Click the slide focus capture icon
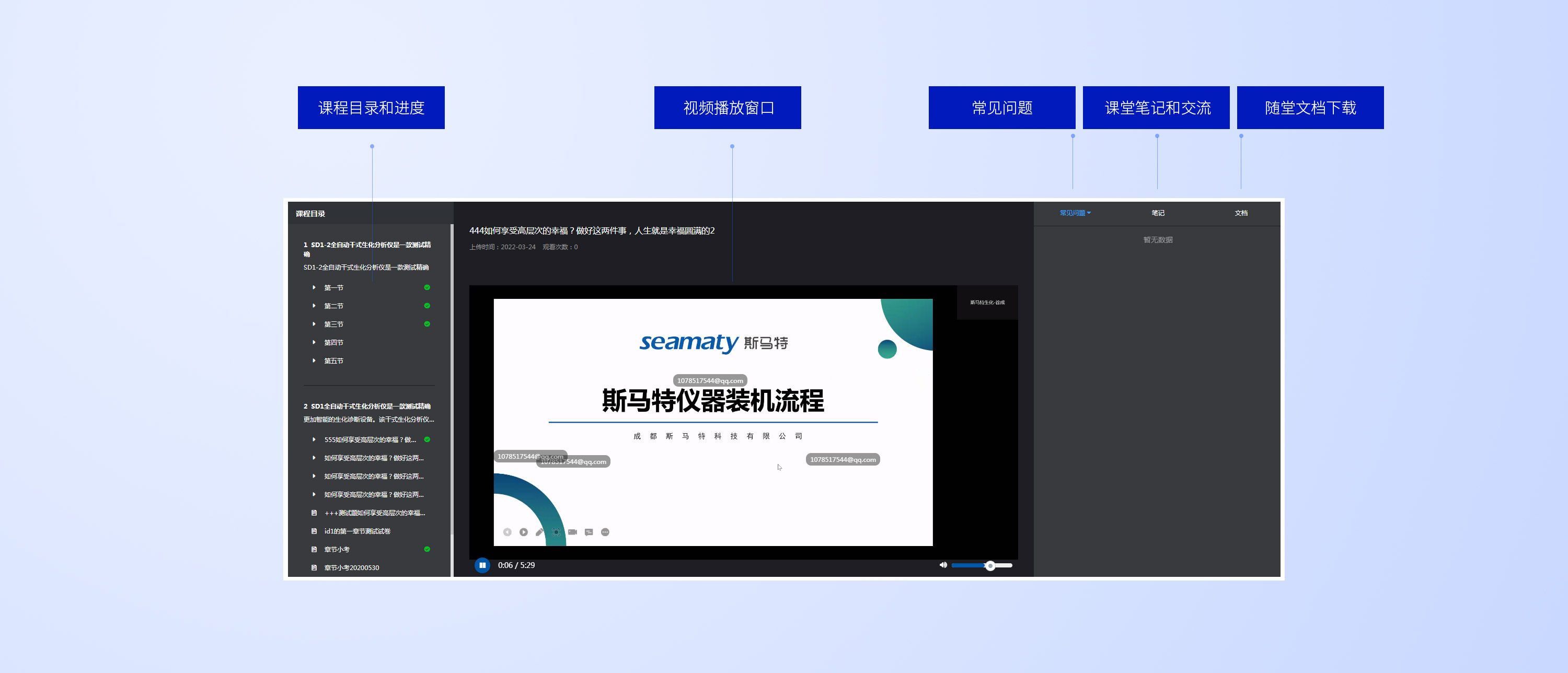 556,532
